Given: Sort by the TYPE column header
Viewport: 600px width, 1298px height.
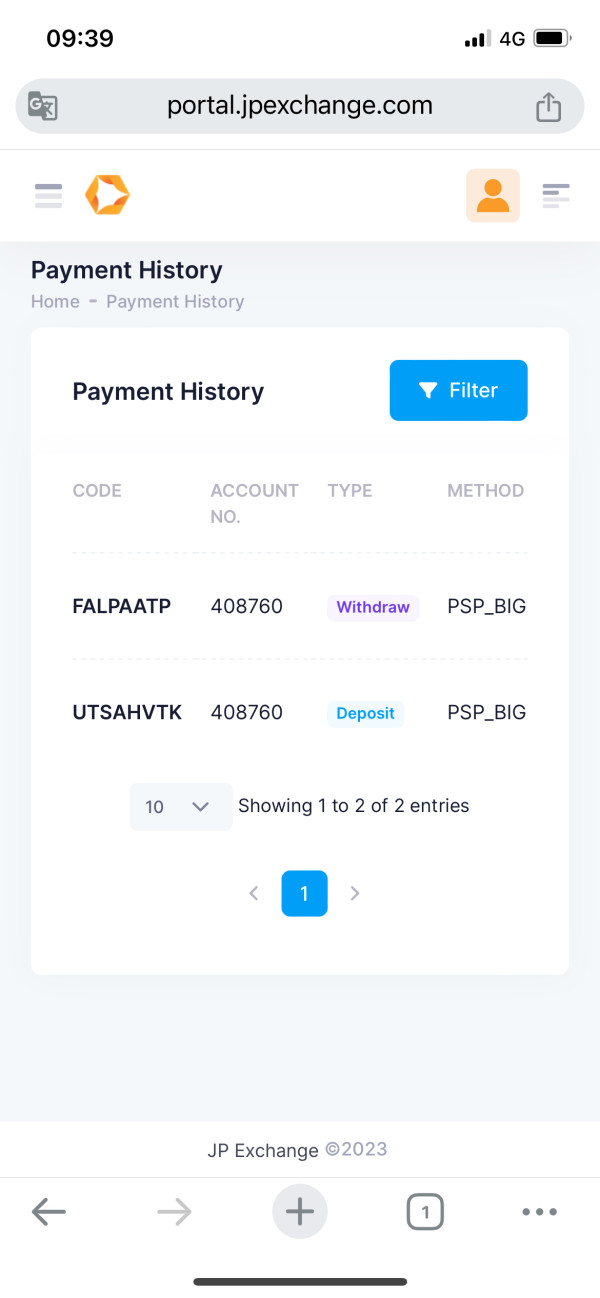Looking at the screenshot, I should 350,490.
